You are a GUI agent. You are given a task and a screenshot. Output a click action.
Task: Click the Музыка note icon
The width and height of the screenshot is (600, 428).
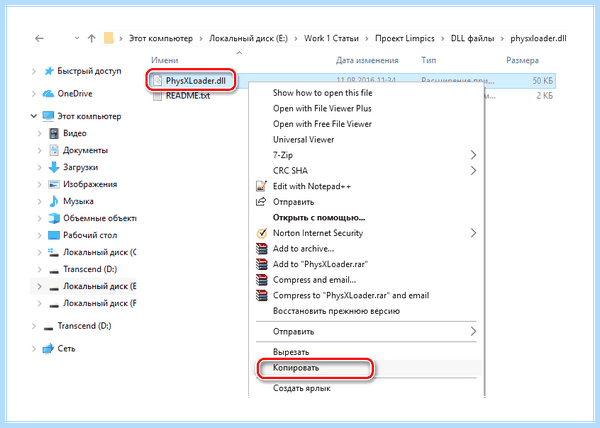(54, 201)
